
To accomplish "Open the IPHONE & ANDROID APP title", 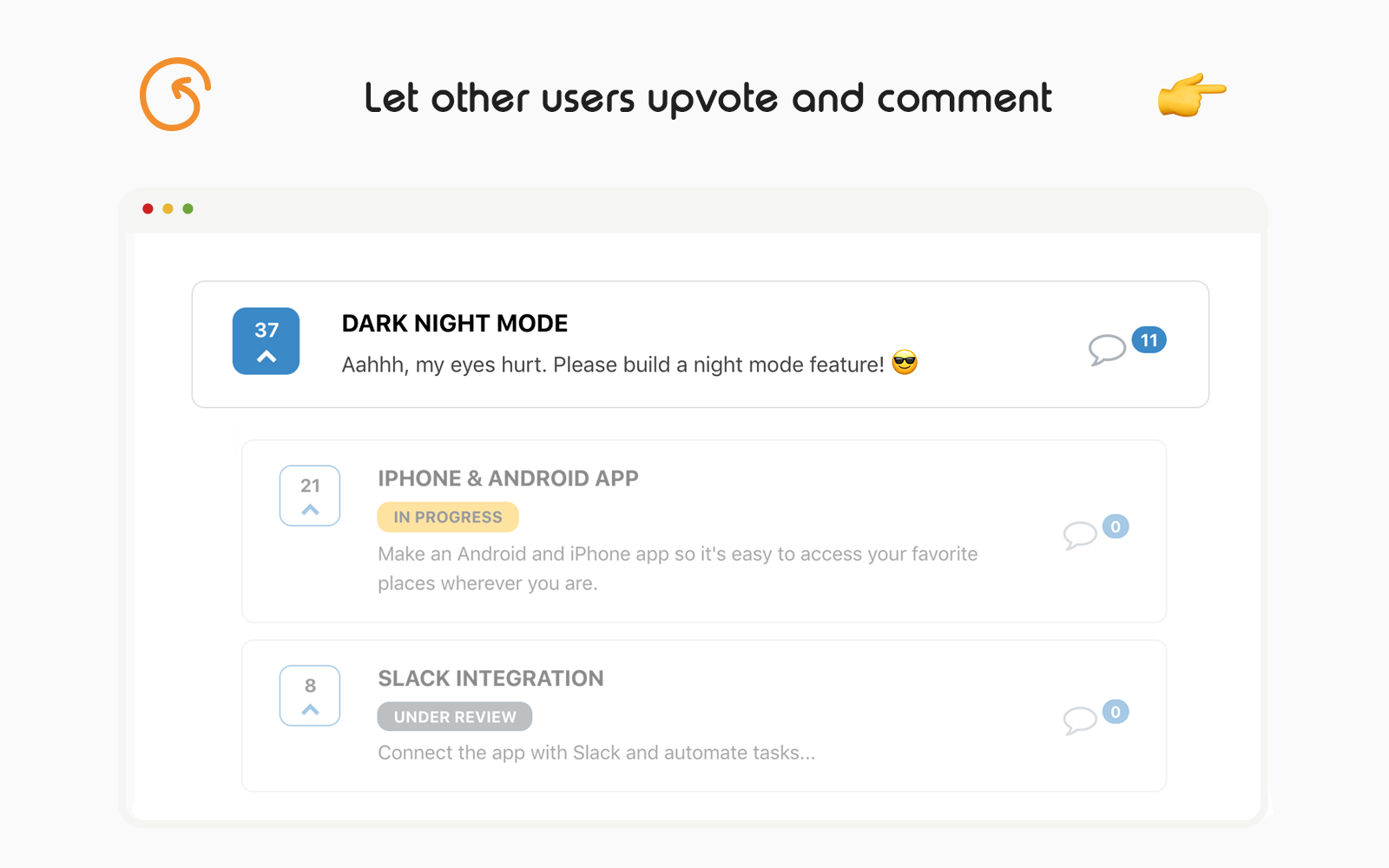I will click(508, 478).
